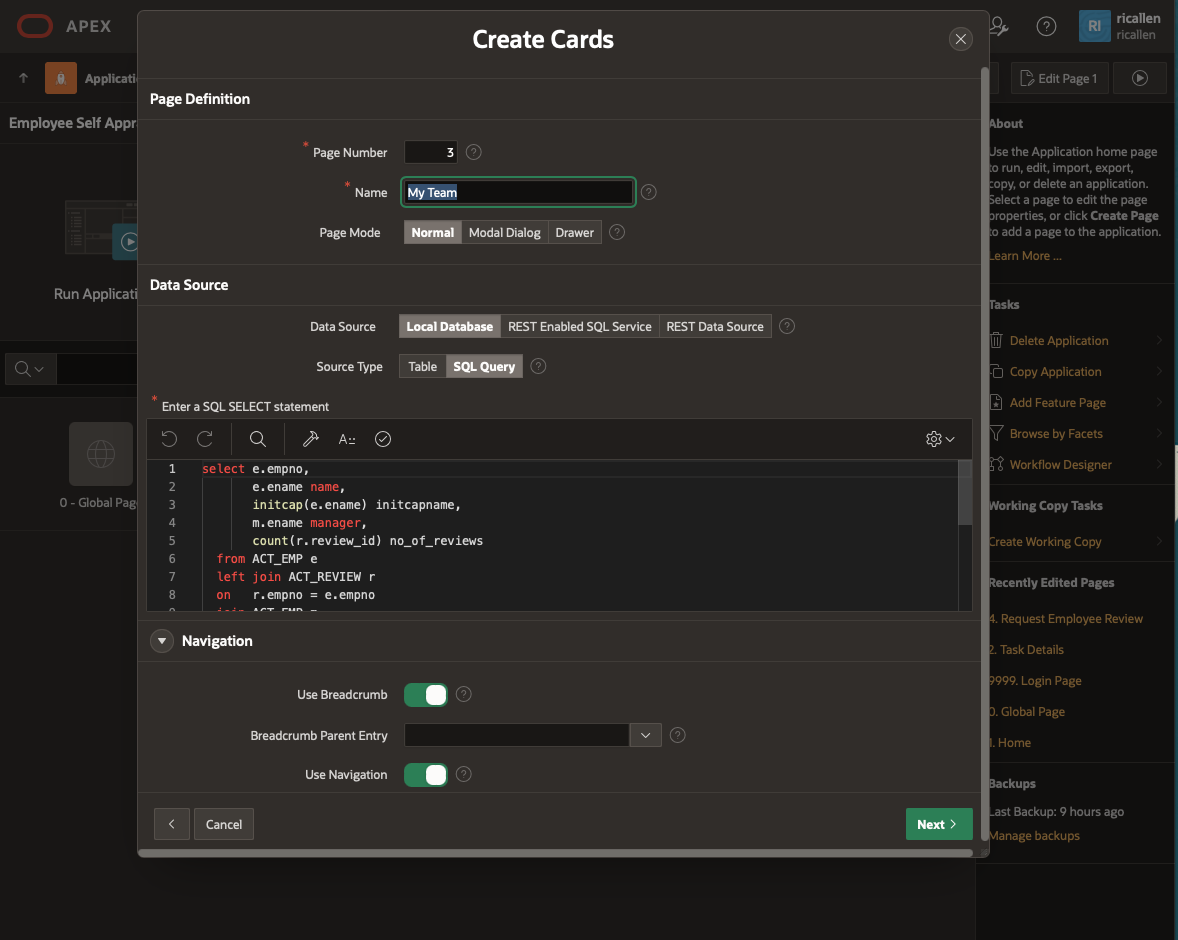Validate SQL with the checkmark icon
Image resolution: width=1178 pixels, height=940 pixels.
point(382,439)
